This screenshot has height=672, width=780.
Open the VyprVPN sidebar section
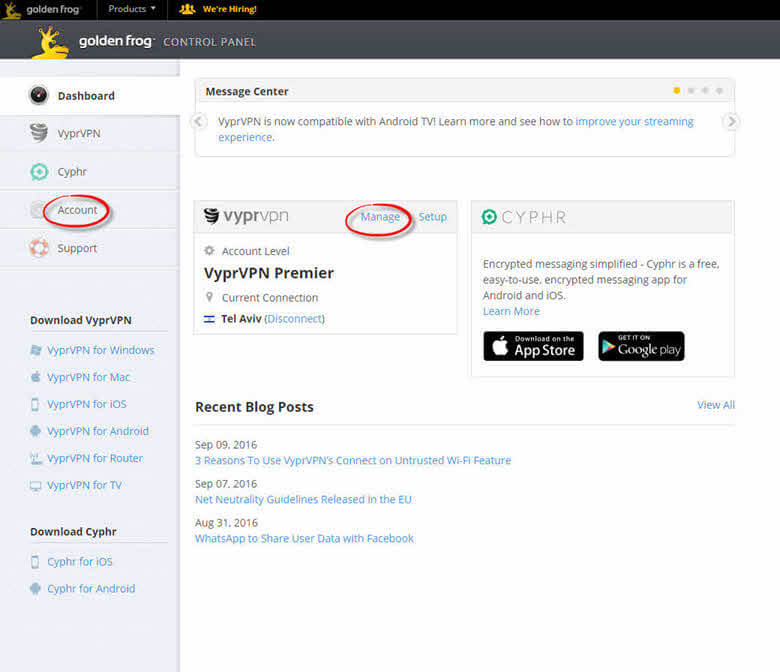90,133
